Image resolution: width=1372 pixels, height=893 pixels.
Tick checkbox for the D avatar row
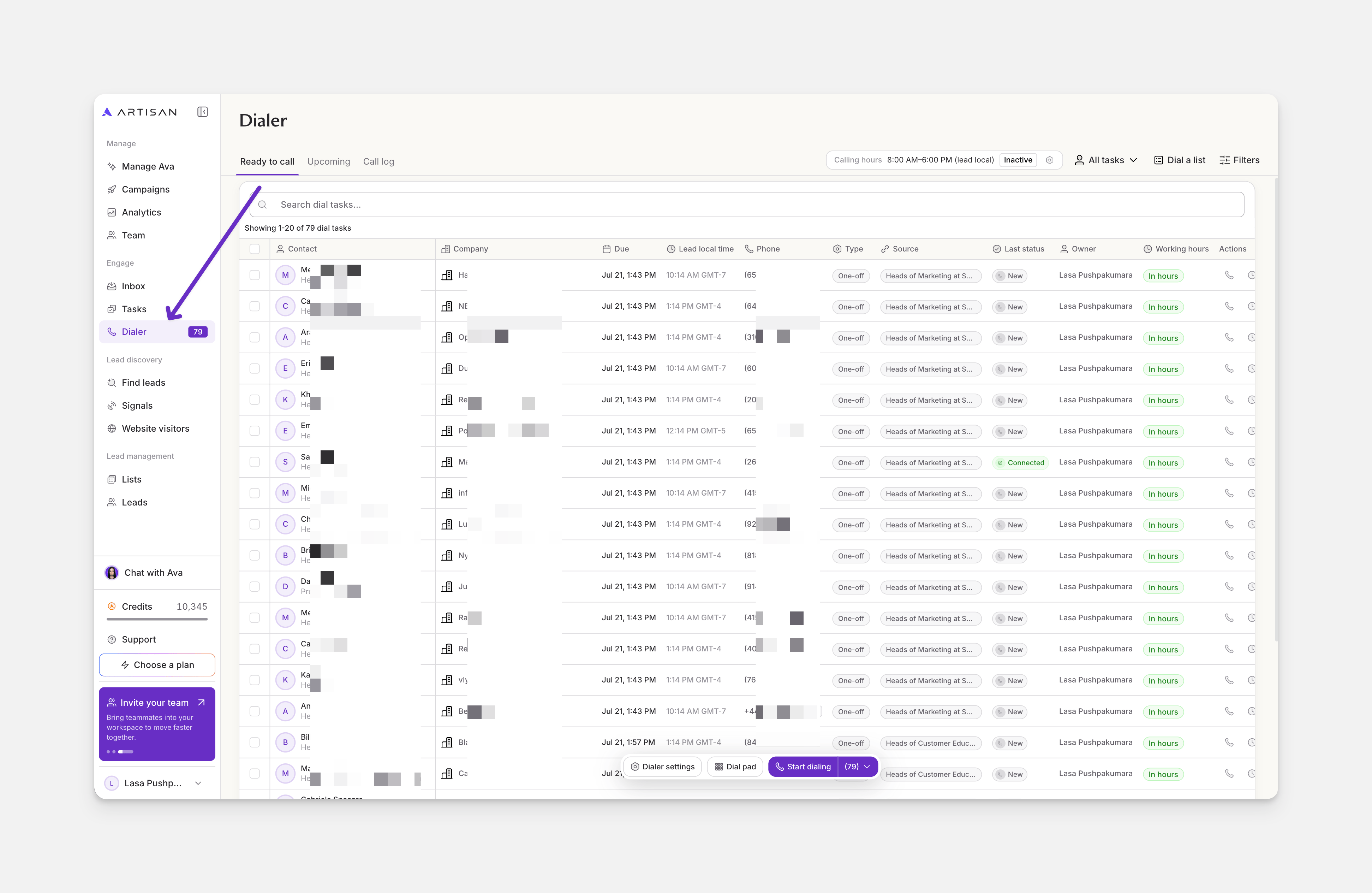tap(255, 587)
